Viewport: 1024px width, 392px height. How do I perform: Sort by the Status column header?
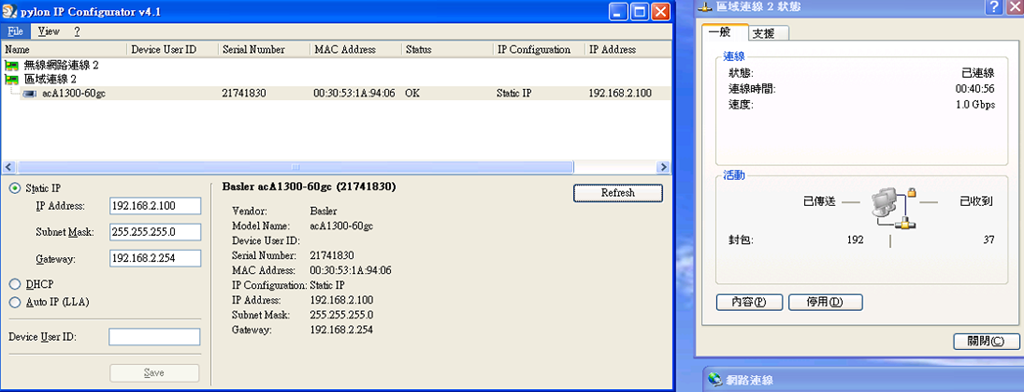tap(447, 49)
